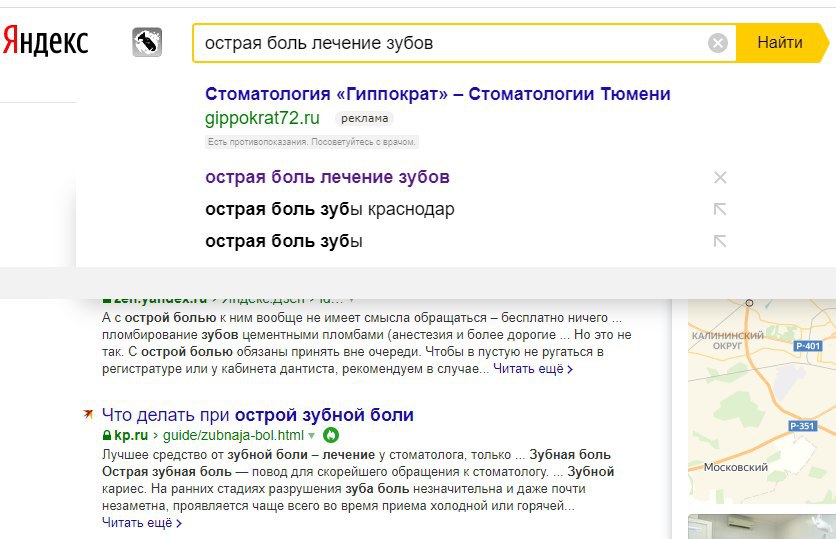The height and width of the screenshot is (539, 836).
Task: Click the disclaimer Есть противопоказания. Посоветуйтесь с врачом.
Action: [x=311, y=142]
